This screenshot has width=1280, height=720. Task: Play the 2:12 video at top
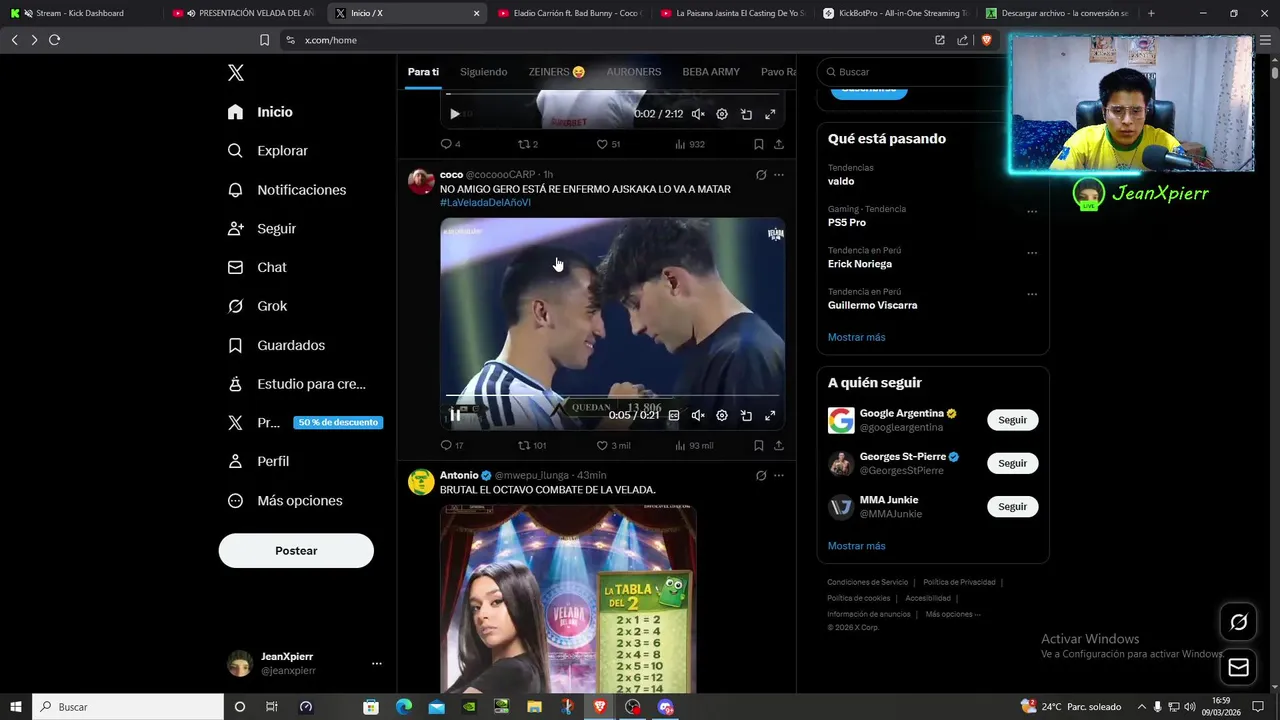pyautogui.click(x=455, y=114)
